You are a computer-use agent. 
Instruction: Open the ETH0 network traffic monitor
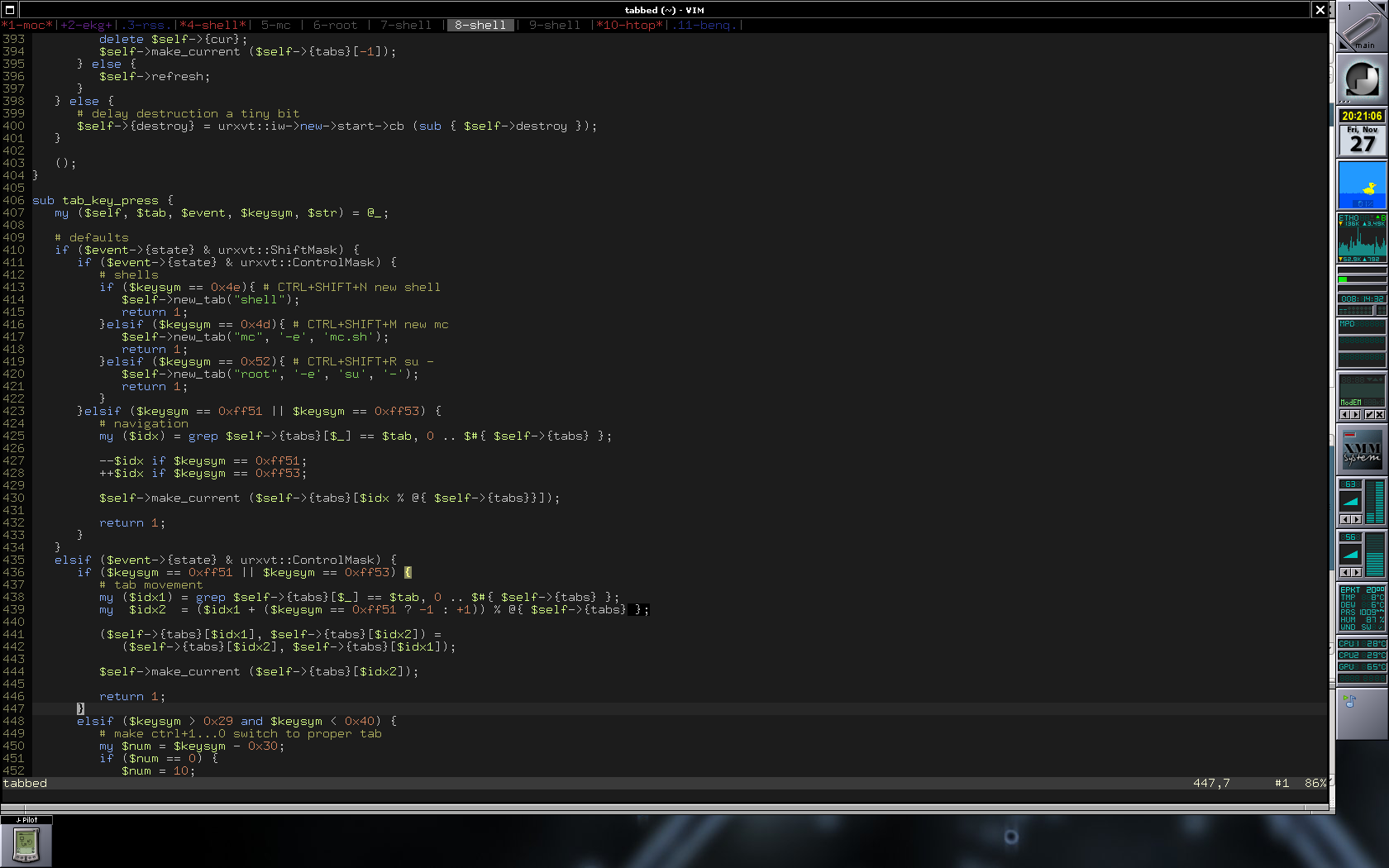(1362, 238)
